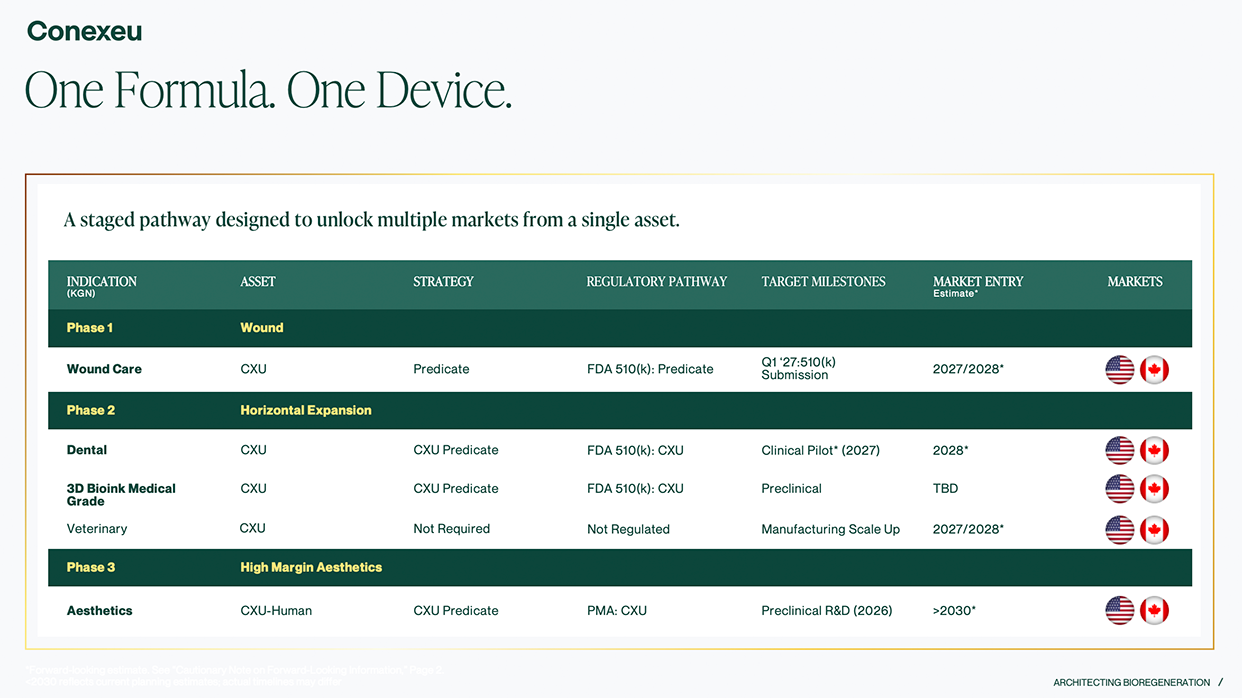
Task: Click the Clinical Pilot* (2027) milestone
Action: (x=820, y=450)
